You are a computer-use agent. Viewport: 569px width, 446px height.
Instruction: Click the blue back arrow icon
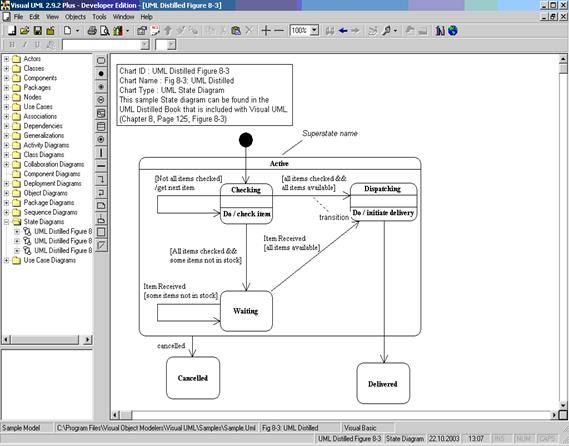pos(343,31)
